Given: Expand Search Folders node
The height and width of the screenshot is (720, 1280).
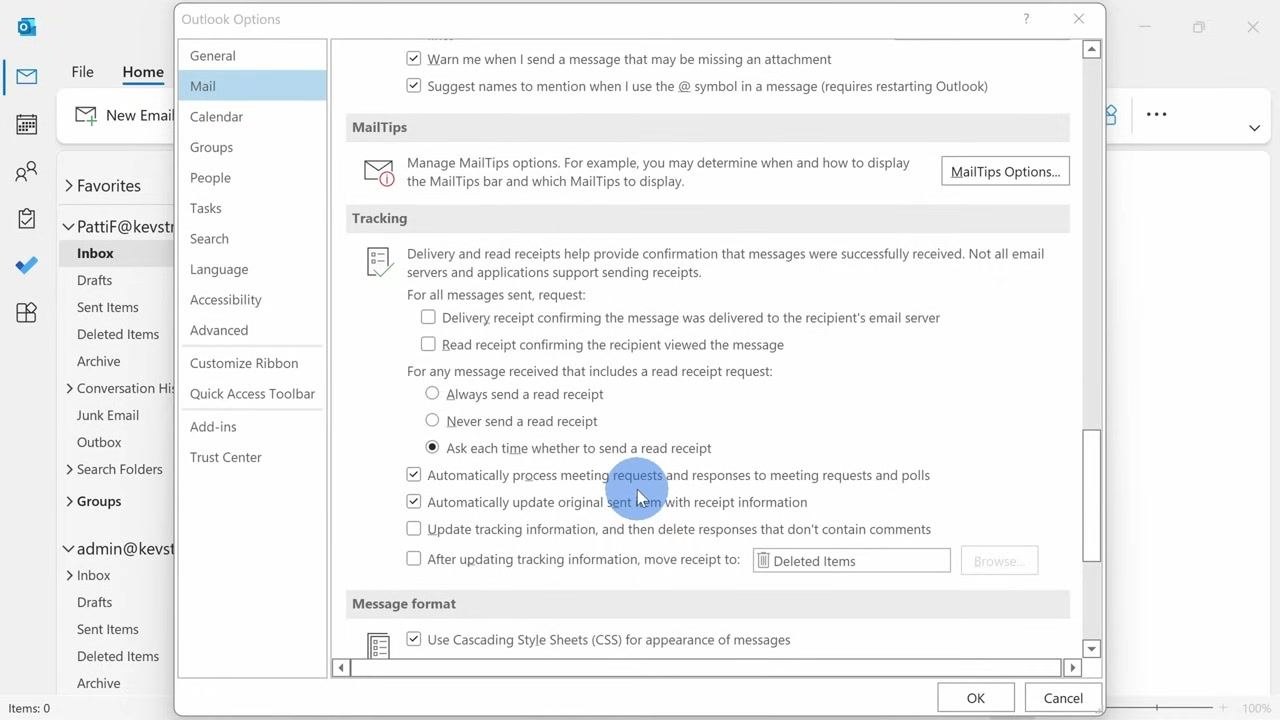Looking at the screenshot, I should tap(69, 469).
